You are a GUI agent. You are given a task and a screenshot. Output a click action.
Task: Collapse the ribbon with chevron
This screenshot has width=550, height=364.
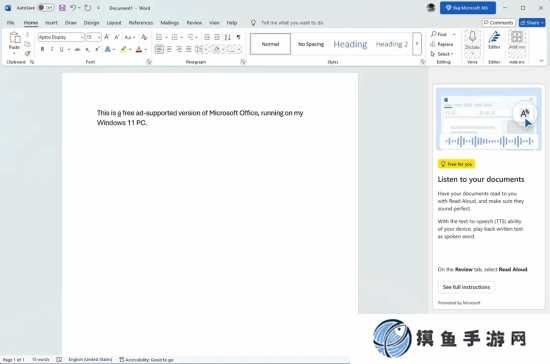tap(541, 61)
